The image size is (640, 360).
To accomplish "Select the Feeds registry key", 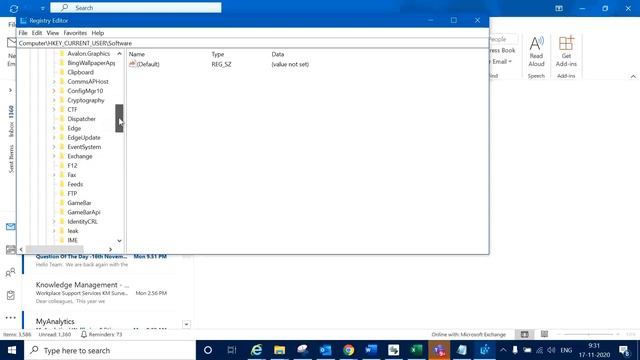I will (x=75, y=184).
